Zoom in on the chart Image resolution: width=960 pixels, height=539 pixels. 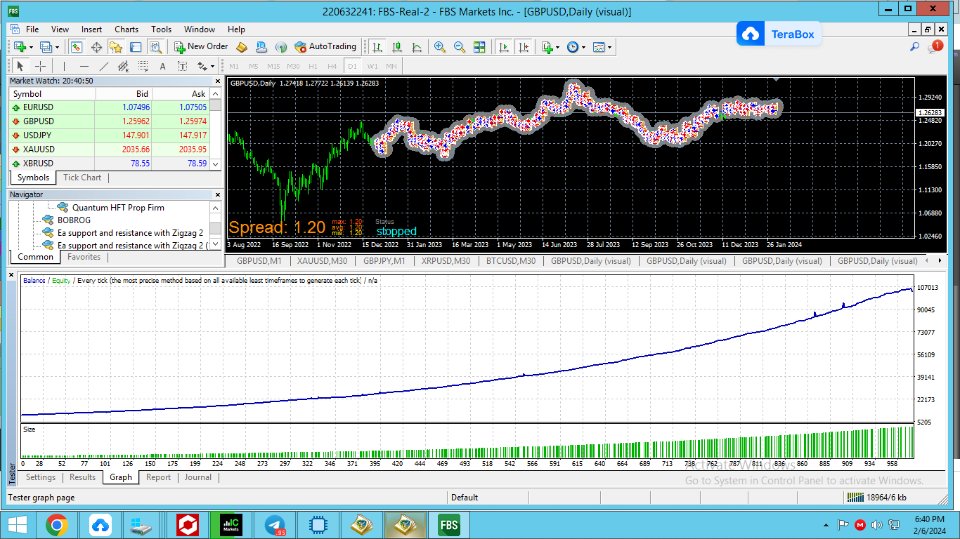coord(440,47)
